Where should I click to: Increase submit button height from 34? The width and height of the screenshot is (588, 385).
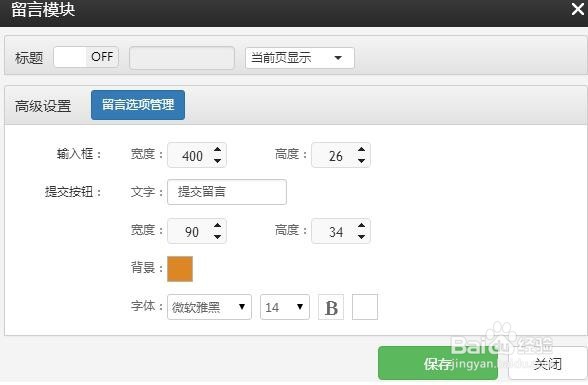(362, 226)
